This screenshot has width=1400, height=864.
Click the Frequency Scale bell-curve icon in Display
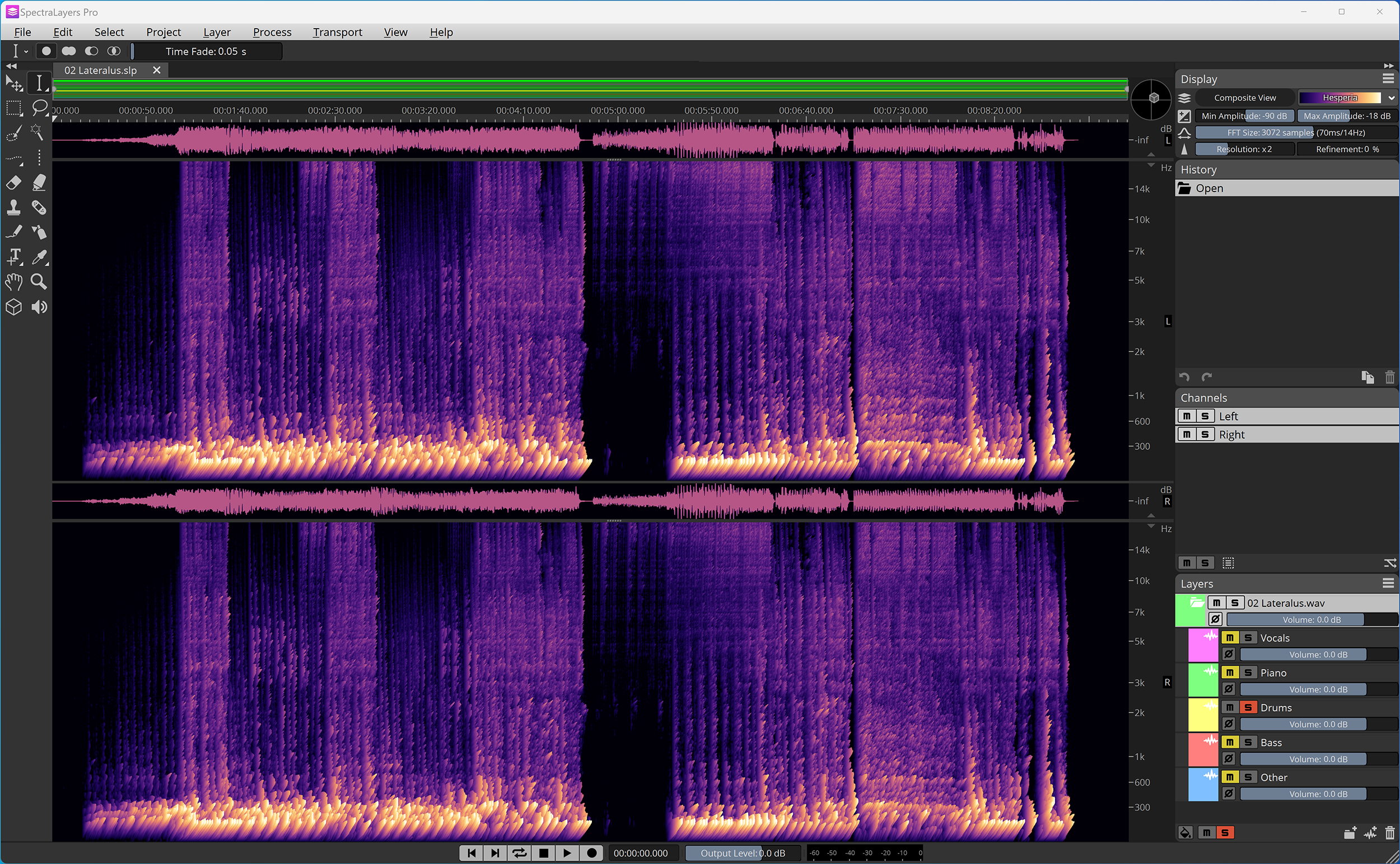click(x=1185, y=133)
